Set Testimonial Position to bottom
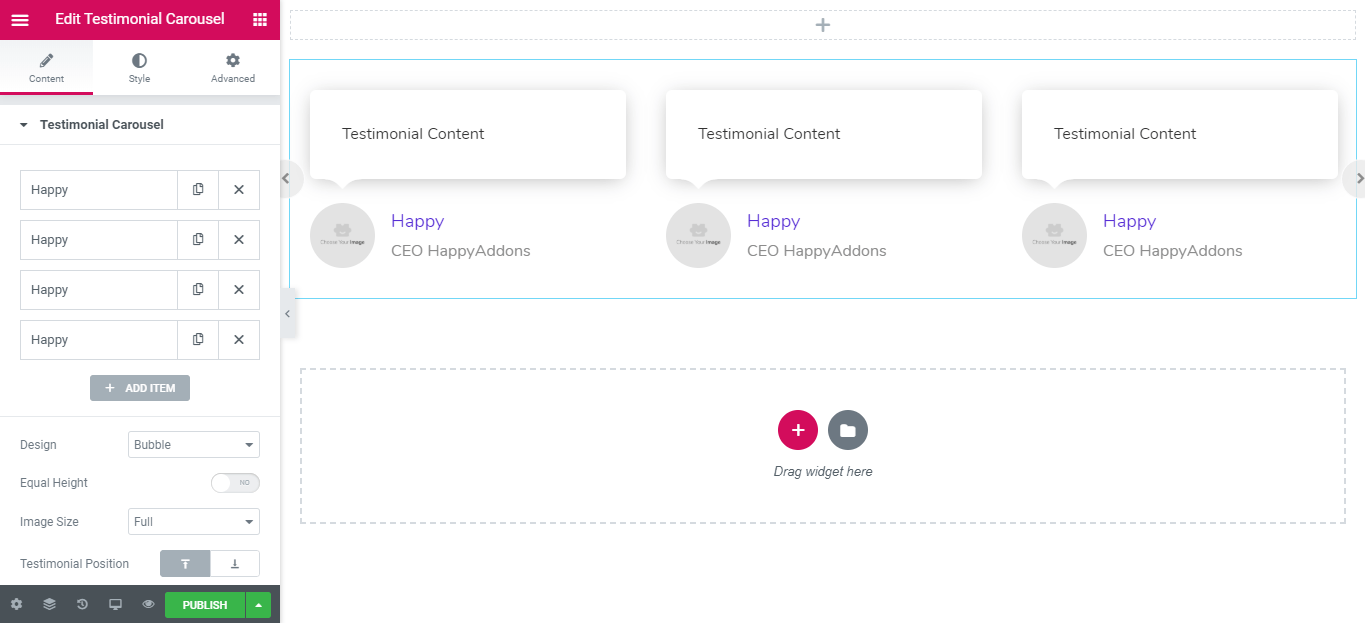 point(235,564)
